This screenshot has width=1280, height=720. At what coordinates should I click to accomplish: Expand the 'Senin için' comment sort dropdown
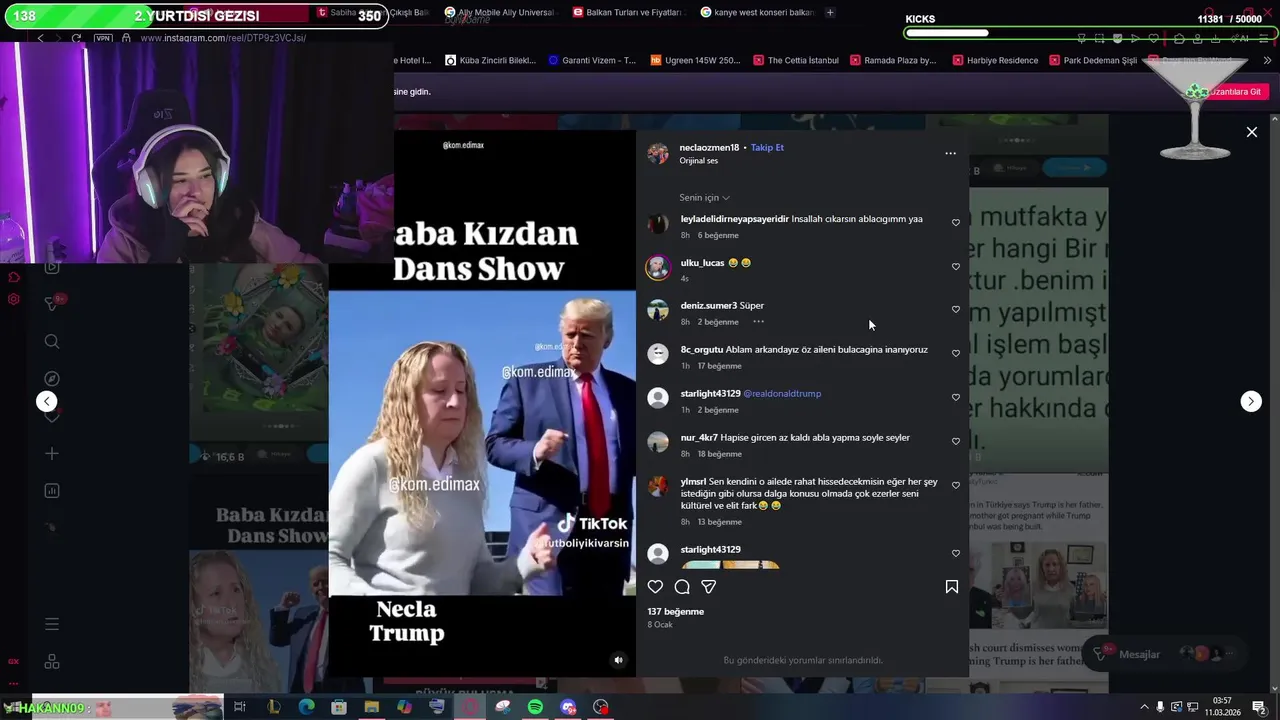(705, 198)
